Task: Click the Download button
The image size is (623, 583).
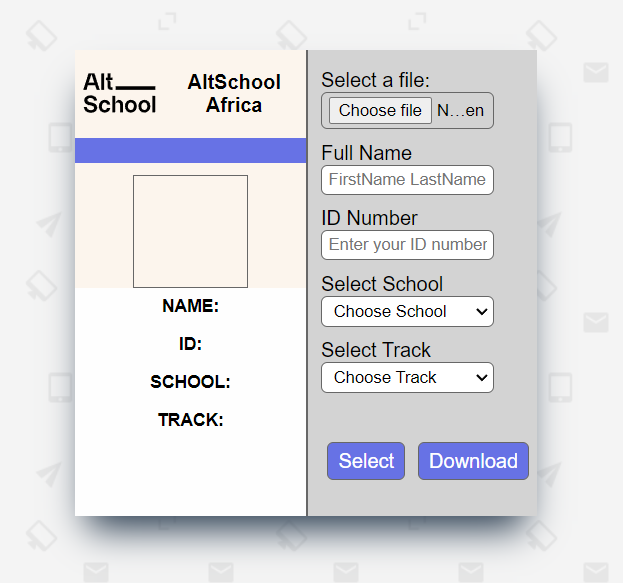Action: click(x=473, y=461)
